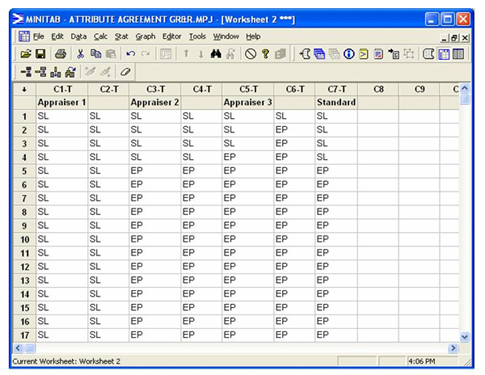Click the Minitab worksheet icon beside File
This screenshot has height=375, width=485.
tap(24, 36)
